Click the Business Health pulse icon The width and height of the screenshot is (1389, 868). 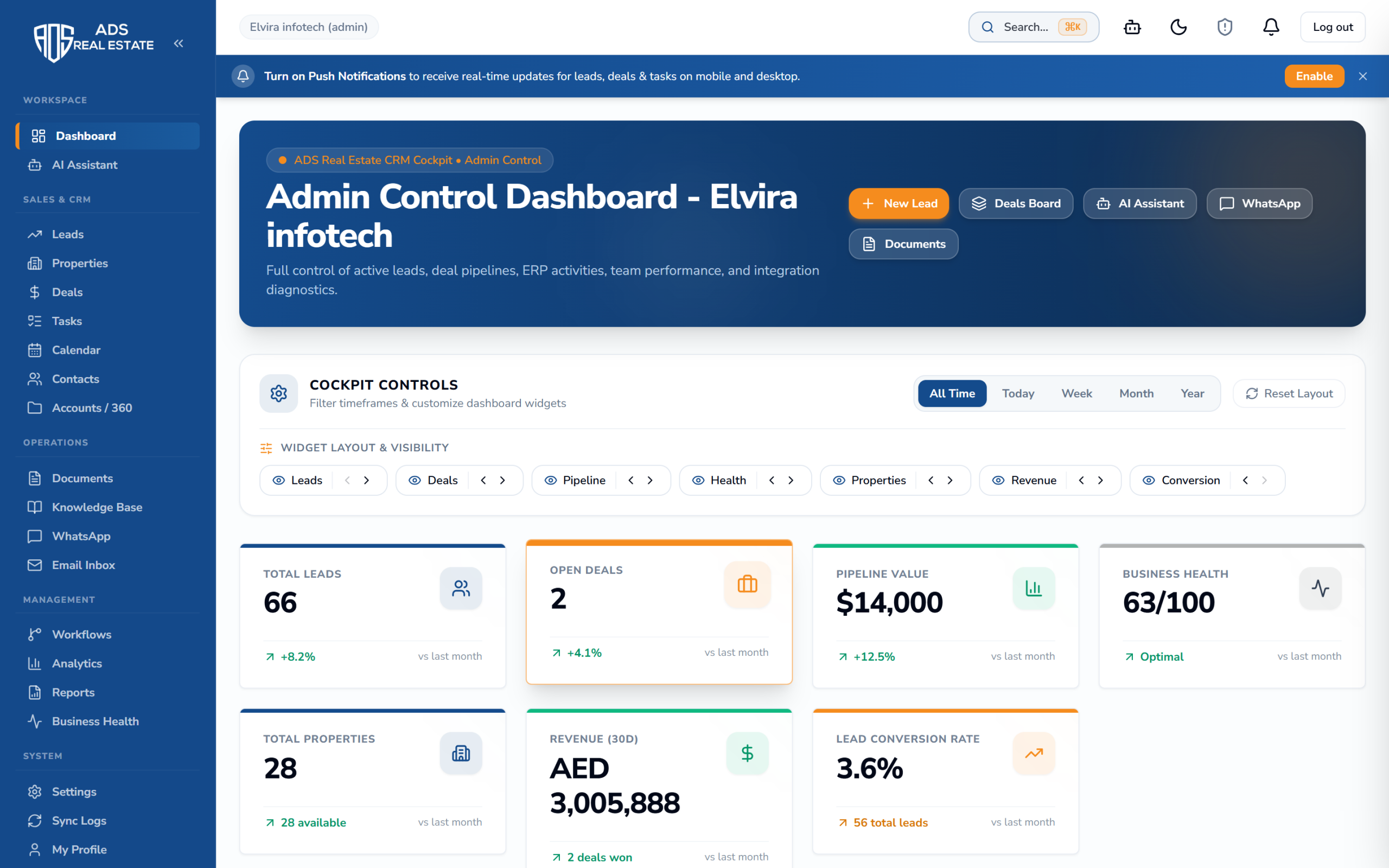(x=1320, y=588)
